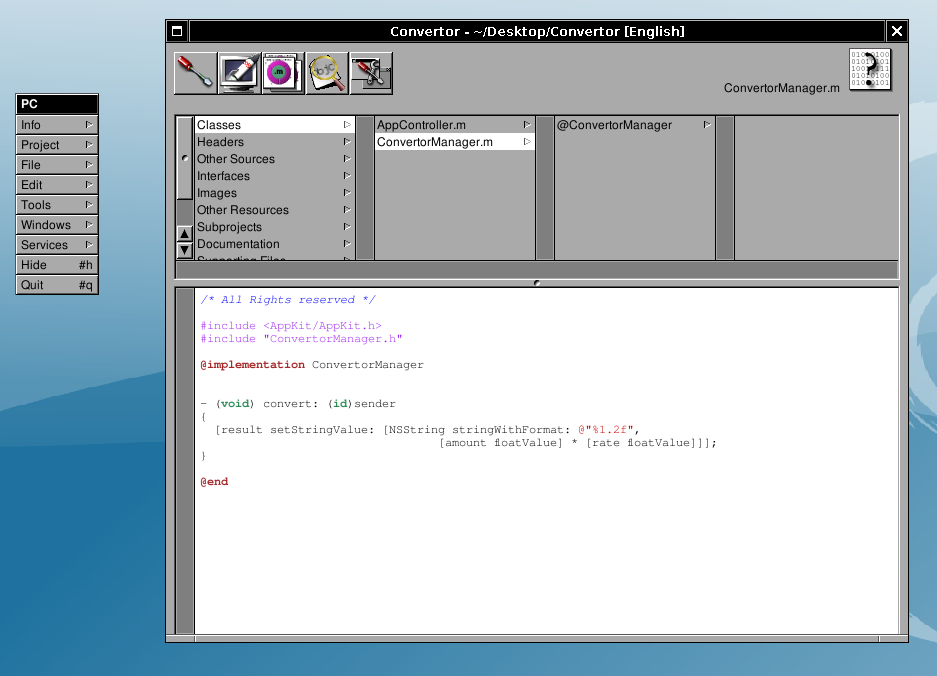Click browser scroll down arrow
The image size is (937, 676).
(184, 250)
